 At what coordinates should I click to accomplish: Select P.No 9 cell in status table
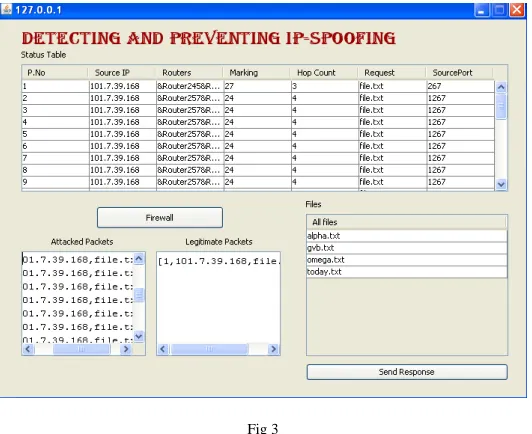click(x=55, y=182)
